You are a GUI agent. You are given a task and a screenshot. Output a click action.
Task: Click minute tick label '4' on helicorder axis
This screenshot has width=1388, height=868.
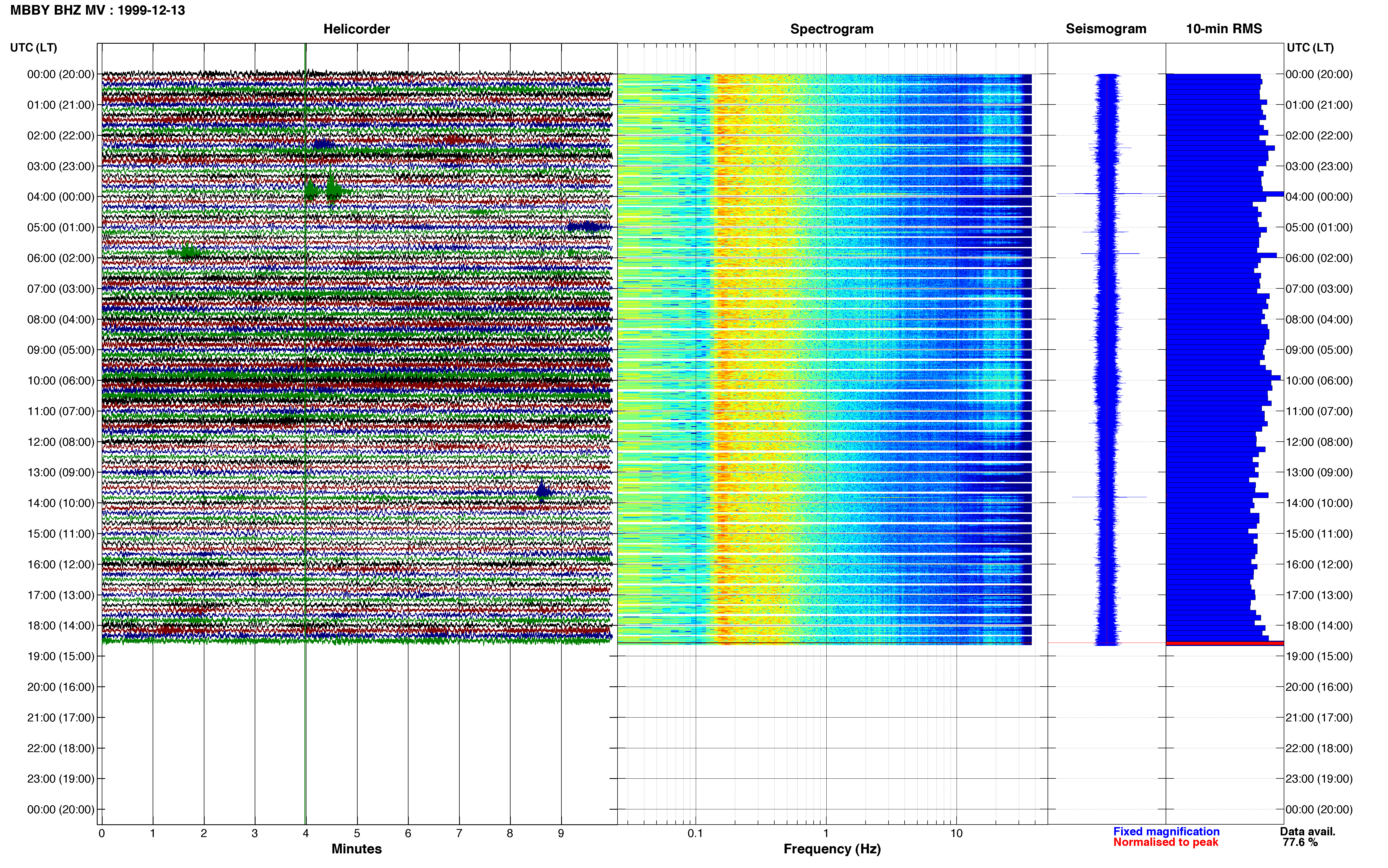[x=306, y=833]
